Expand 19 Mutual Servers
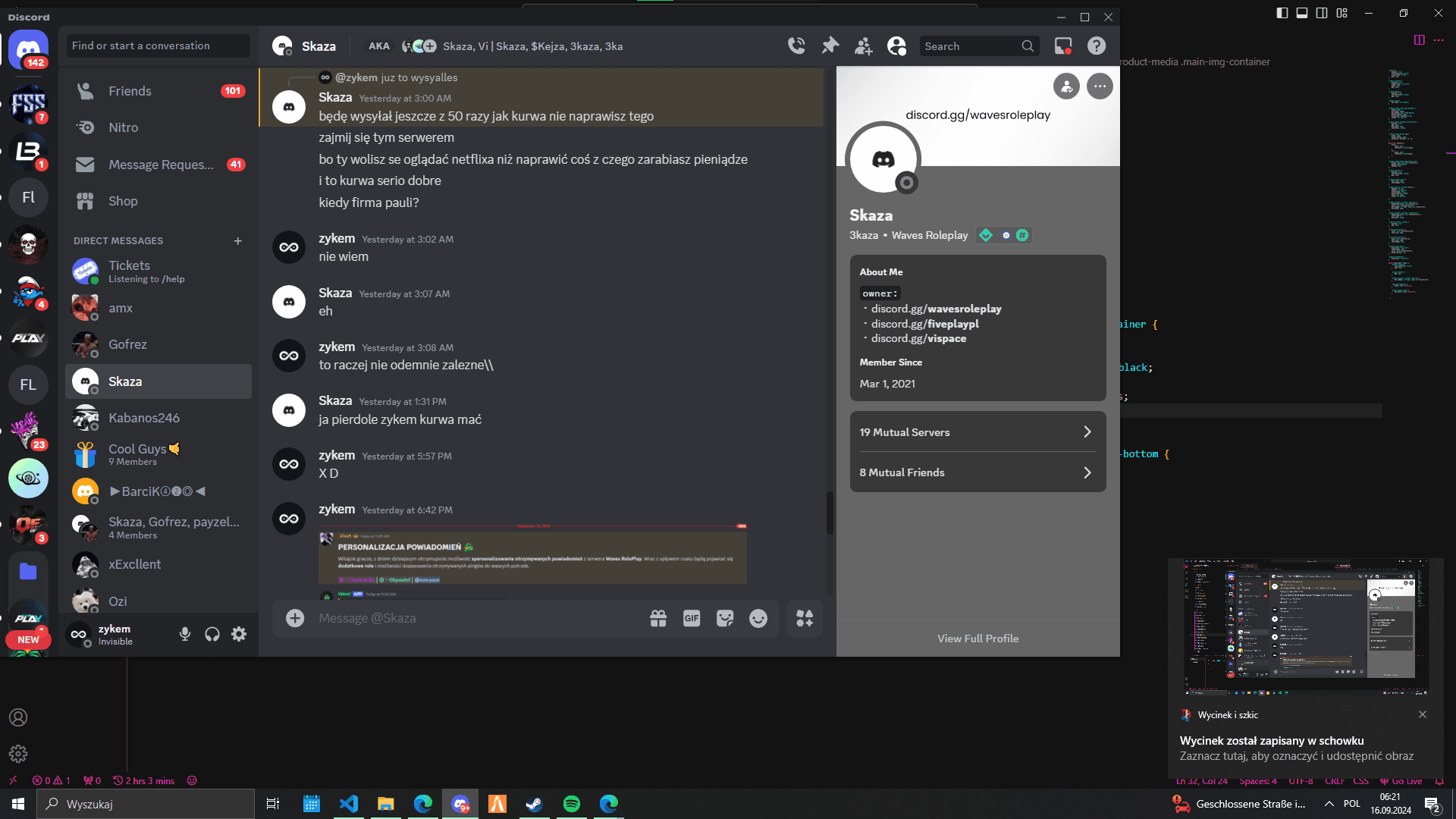 977,432
